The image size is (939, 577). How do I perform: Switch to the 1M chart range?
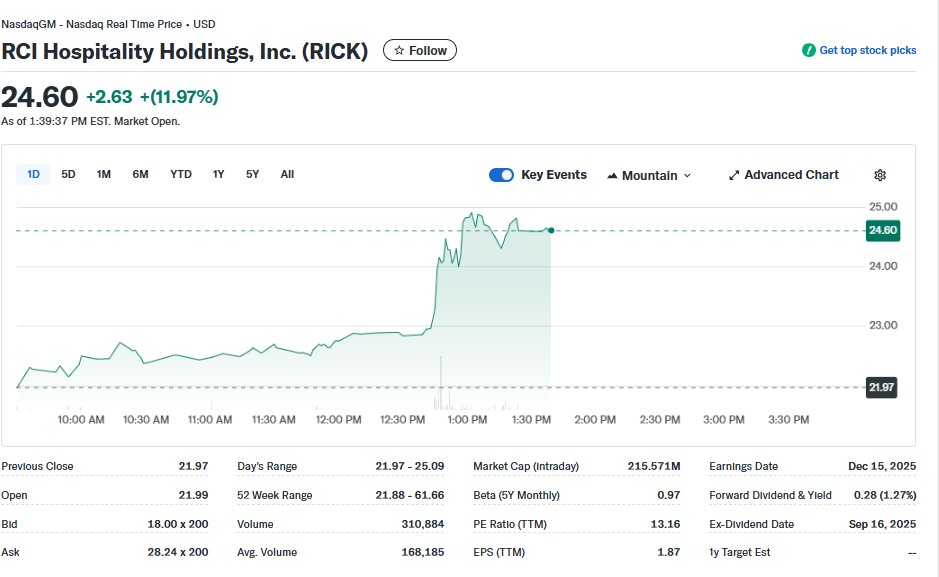(x=102, y=174)
